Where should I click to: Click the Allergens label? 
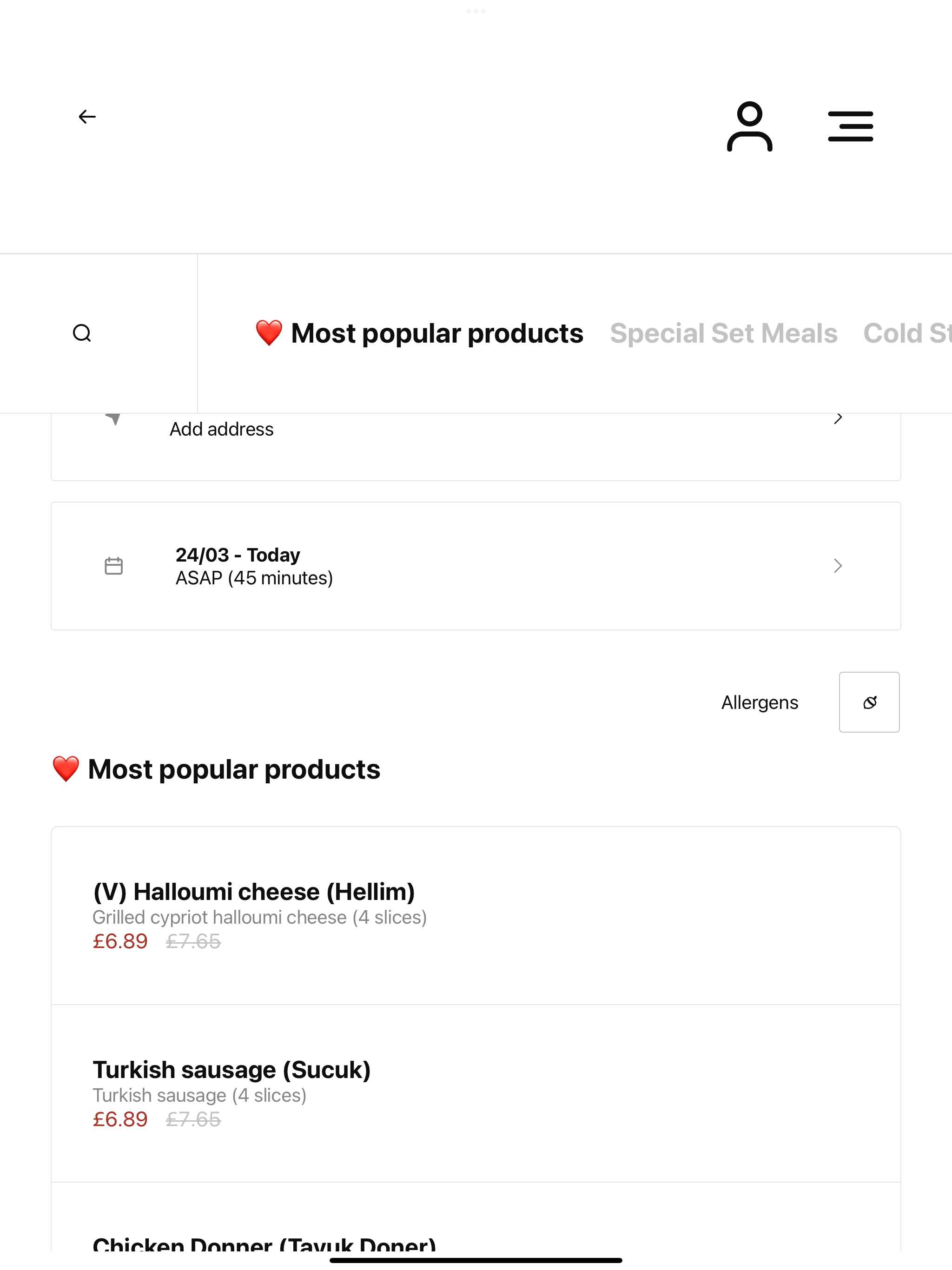pos(760,702)
